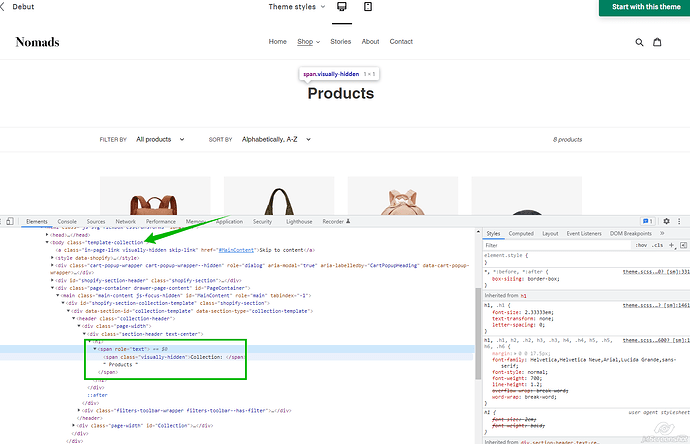Switch to the Computed styles tab

521,233
